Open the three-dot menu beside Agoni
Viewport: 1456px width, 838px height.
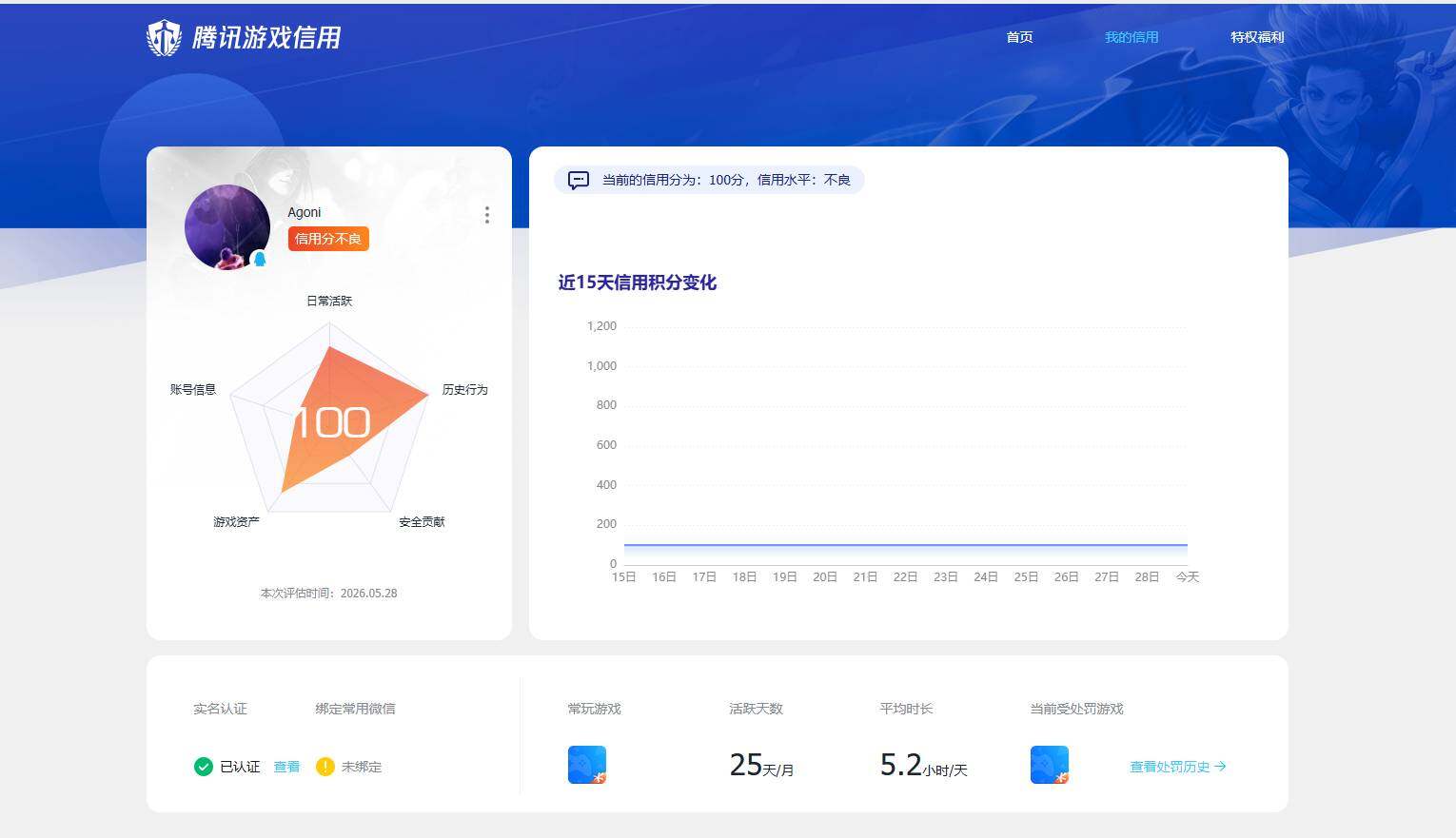tap(487, 215)
